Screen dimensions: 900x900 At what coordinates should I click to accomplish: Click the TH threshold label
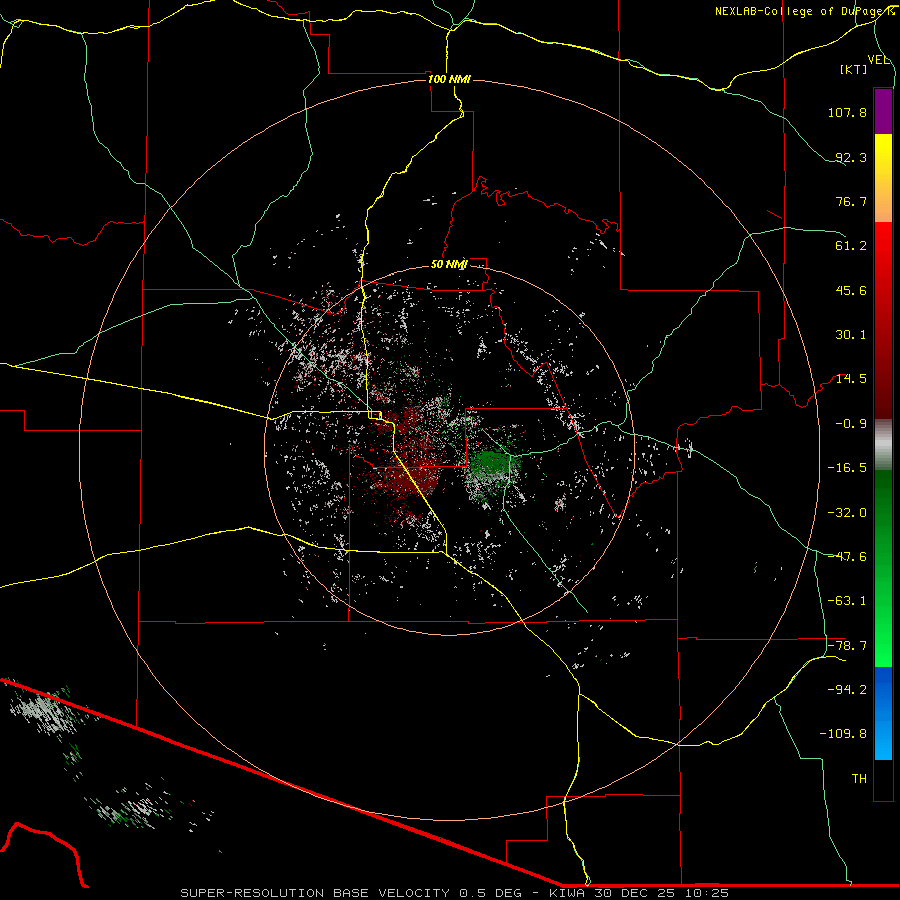859,779
